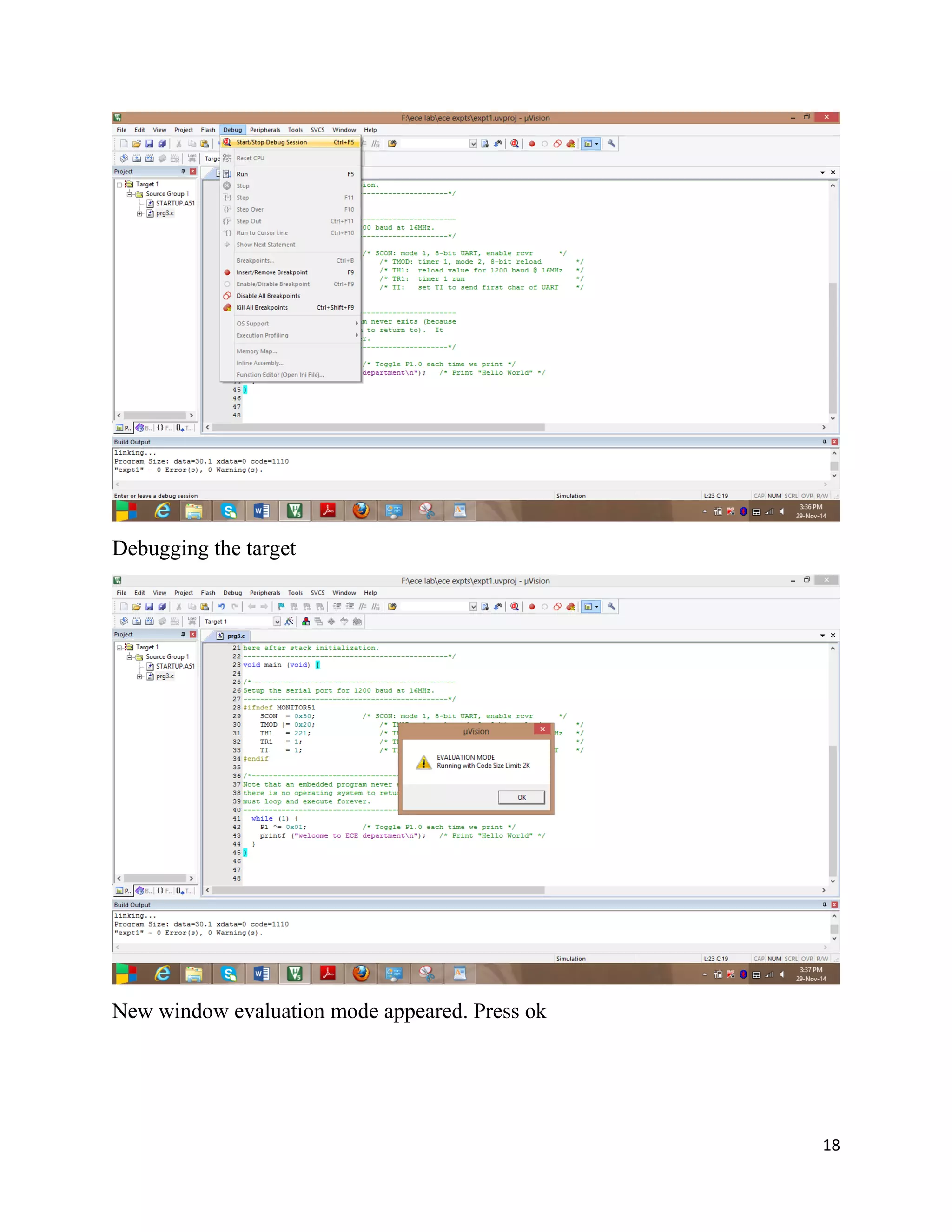
Task: Click the Keil µVision taskbar icon, upper screenshot
Action: click(295, 511)
